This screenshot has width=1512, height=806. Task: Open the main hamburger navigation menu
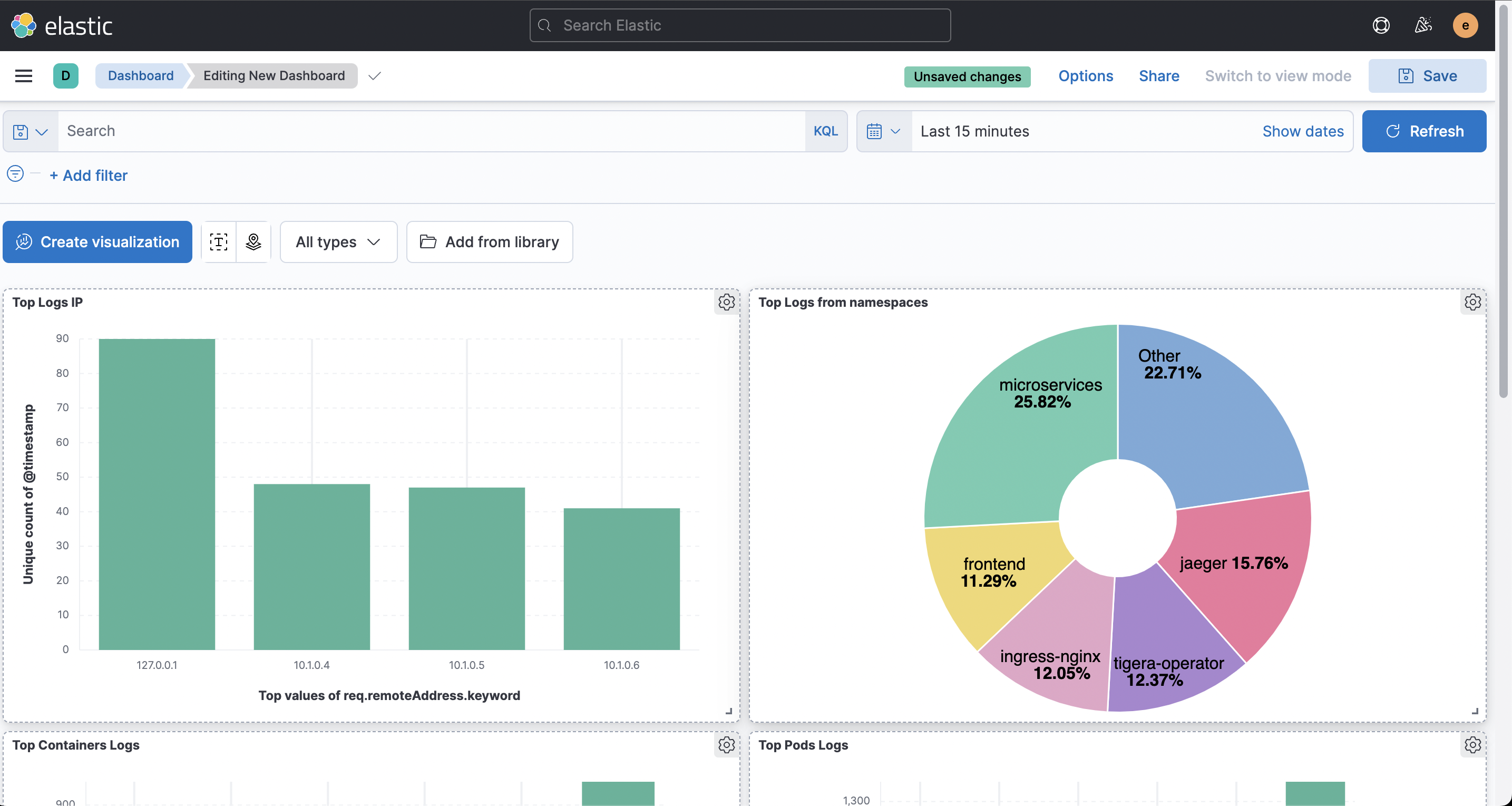(24, 76)
